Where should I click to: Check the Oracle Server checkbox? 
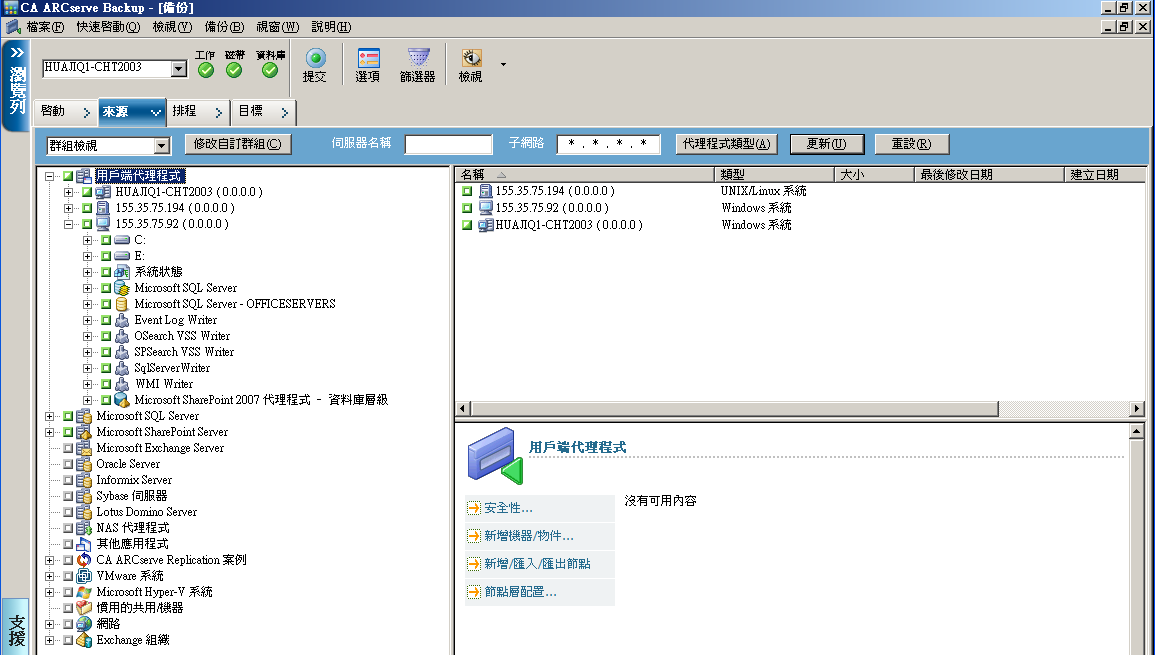68,464
